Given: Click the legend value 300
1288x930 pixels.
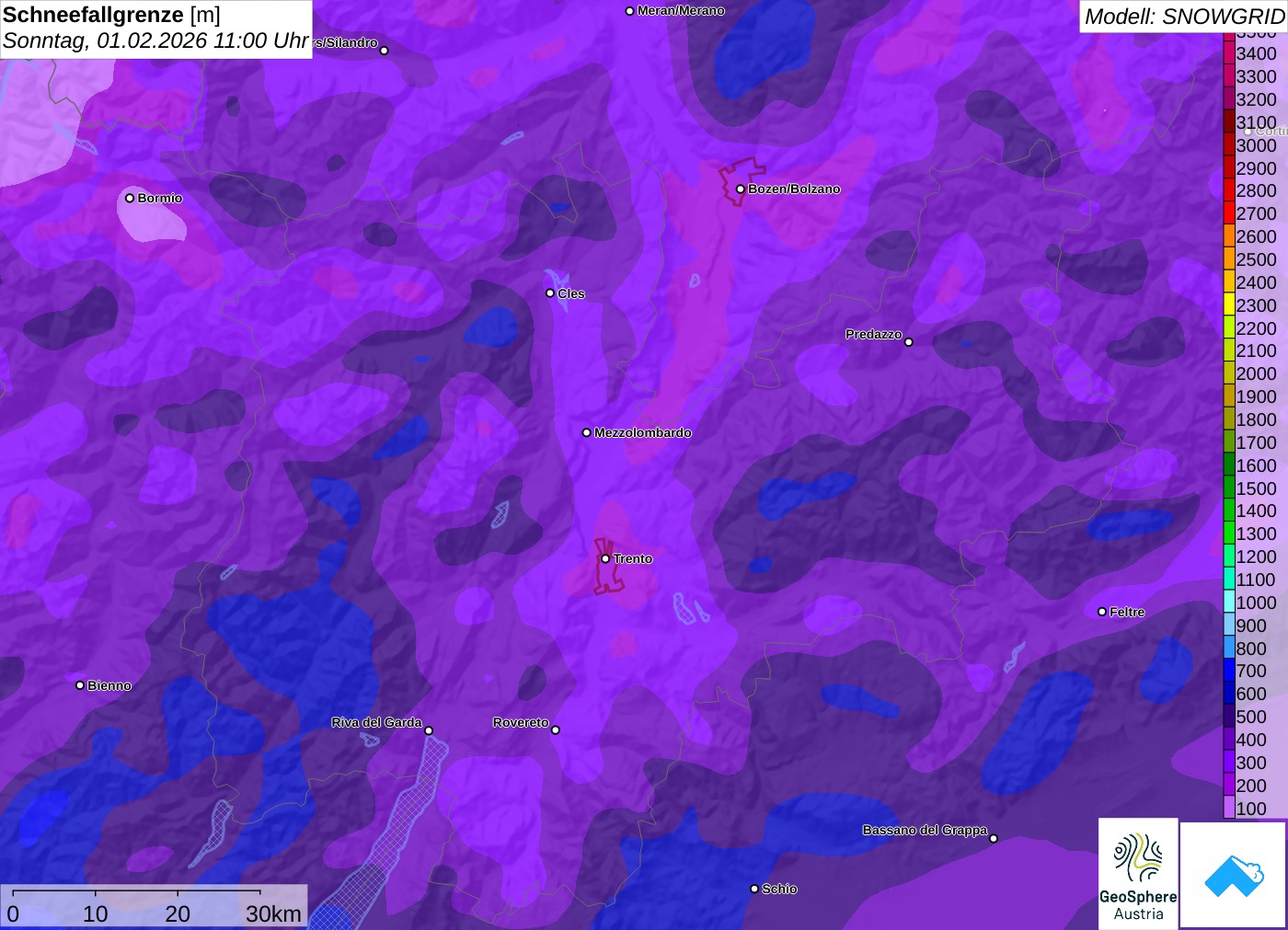Looking at the screenshot, I should click(x=1251, y=763).
